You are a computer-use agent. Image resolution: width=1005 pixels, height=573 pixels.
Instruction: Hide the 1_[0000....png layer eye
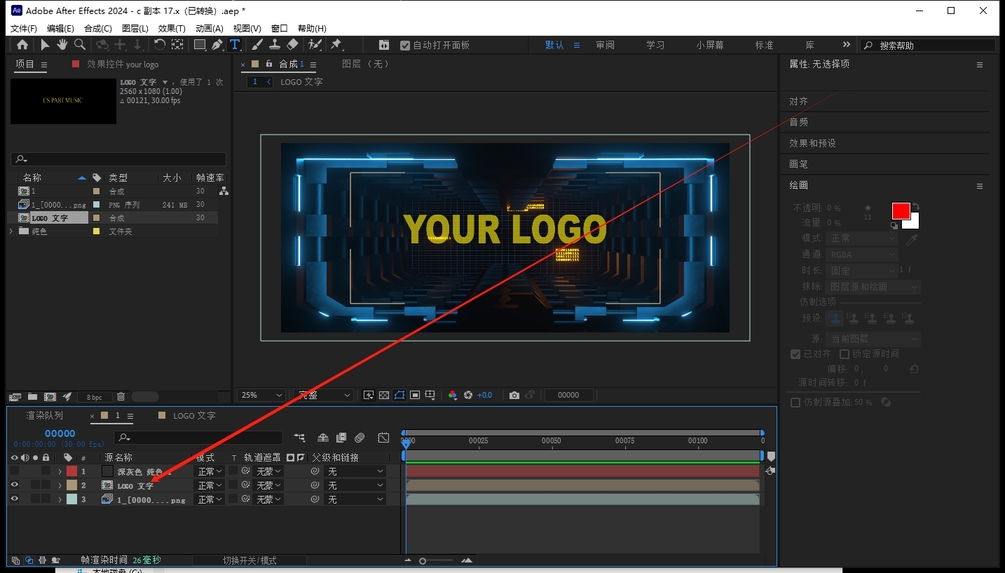(14, 499)
